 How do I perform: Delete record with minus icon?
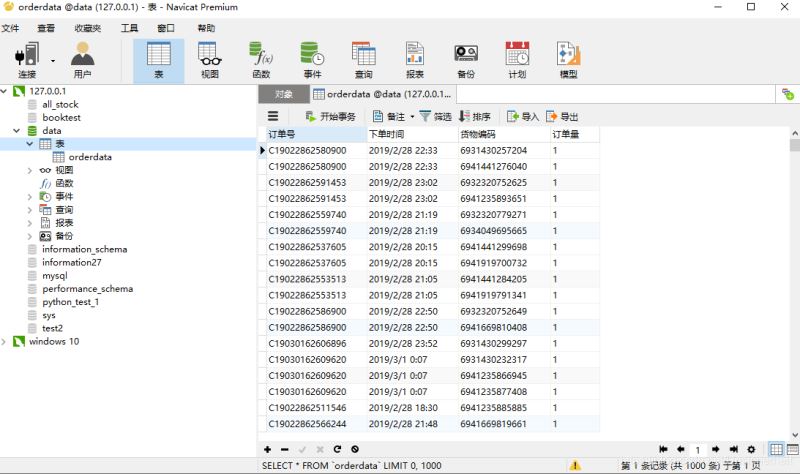click(x=285, y=450)
